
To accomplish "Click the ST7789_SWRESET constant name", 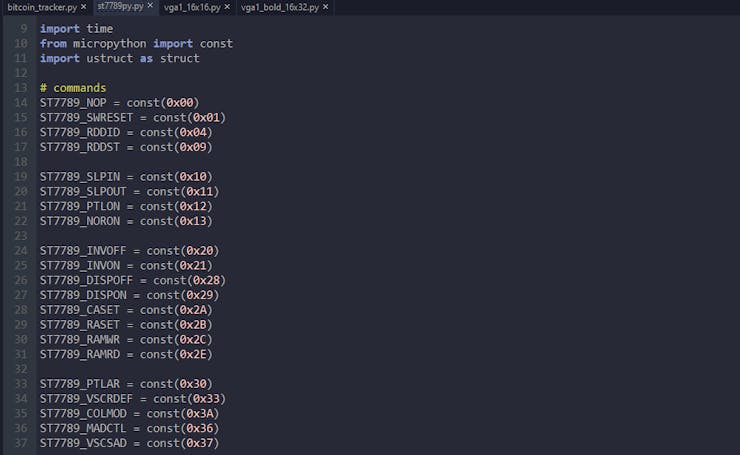I will tap(86, 118).
